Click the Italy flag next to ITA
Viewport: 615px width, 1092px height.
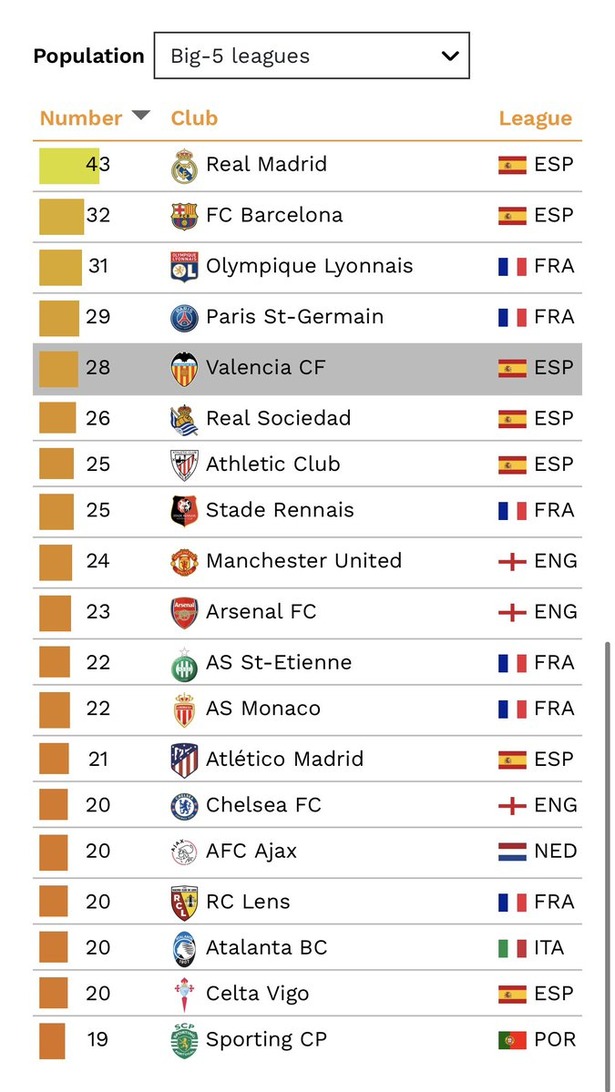click(x=512, y=948)
